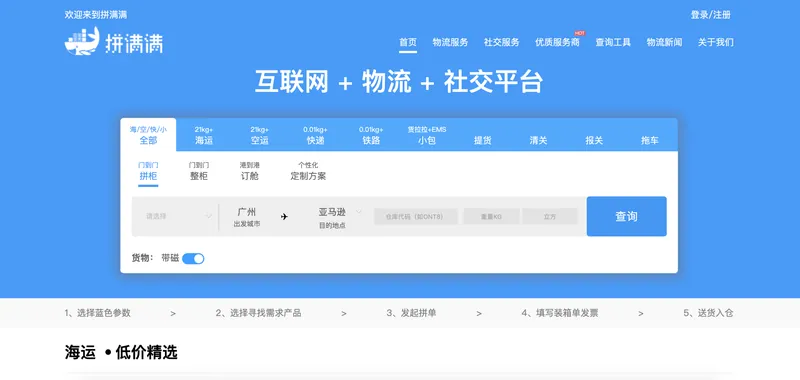Open 物流服务 navigation menu
Viewport: 800px width, 380px height.
450,42
